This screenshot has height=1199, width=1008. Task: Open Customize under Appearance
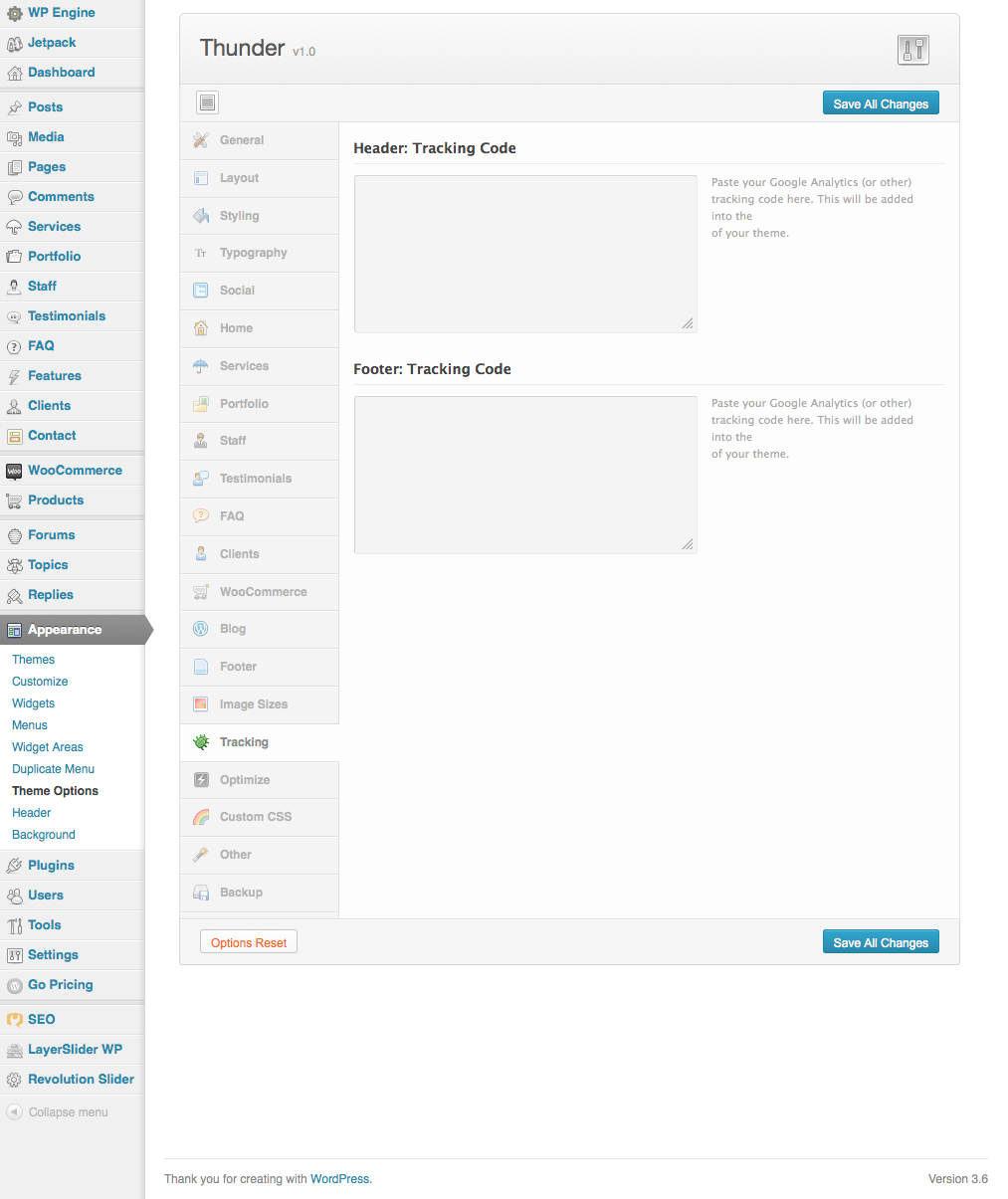(x=40, y=682)
